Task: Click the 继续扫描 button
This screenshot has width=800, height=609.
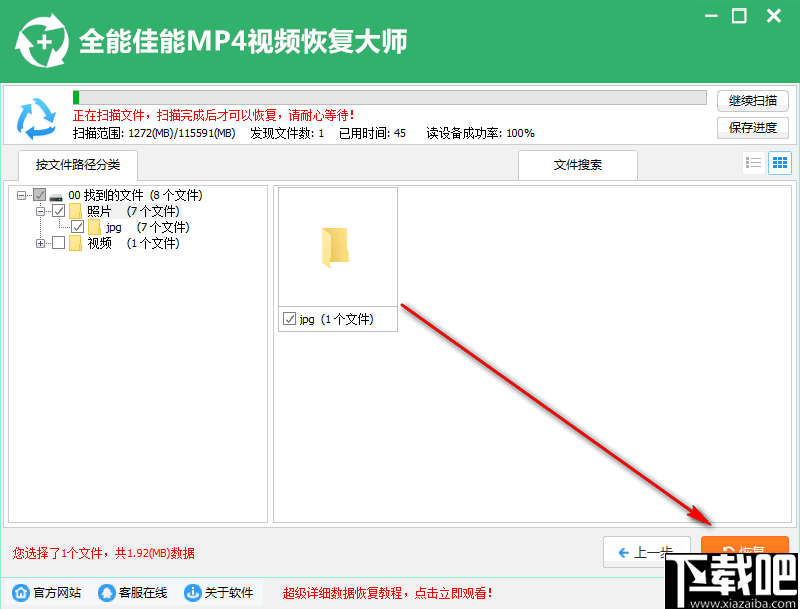Action: point(753,100)
